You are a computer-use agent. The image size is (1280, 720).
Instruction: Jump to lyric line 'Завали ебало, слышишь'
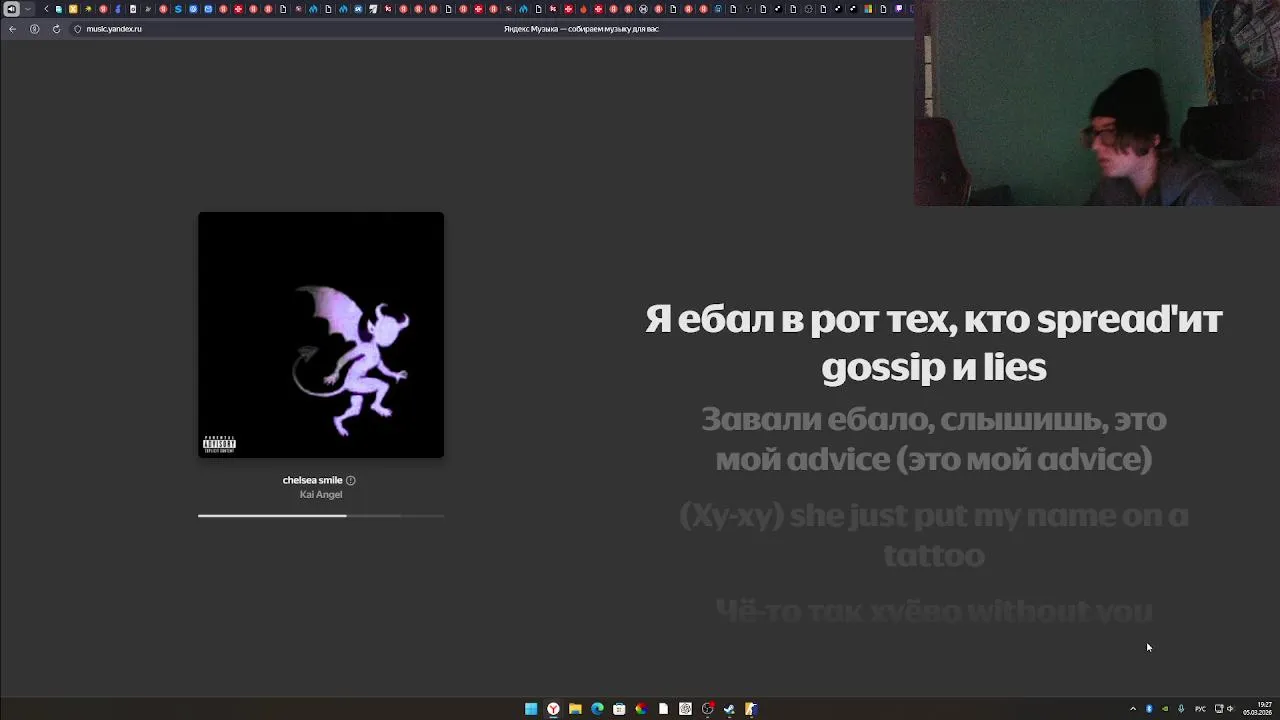pos(934,439)
